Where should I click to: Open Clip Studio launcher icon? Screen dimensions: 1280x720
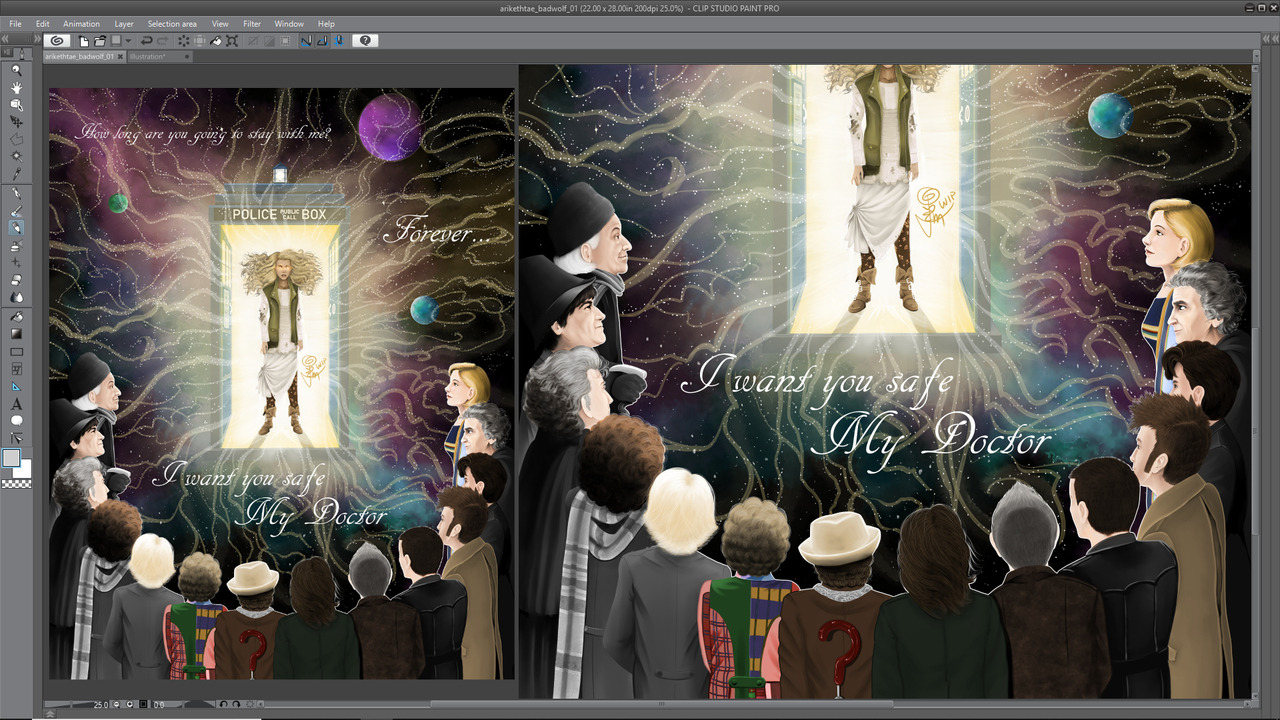click(56, 41)
